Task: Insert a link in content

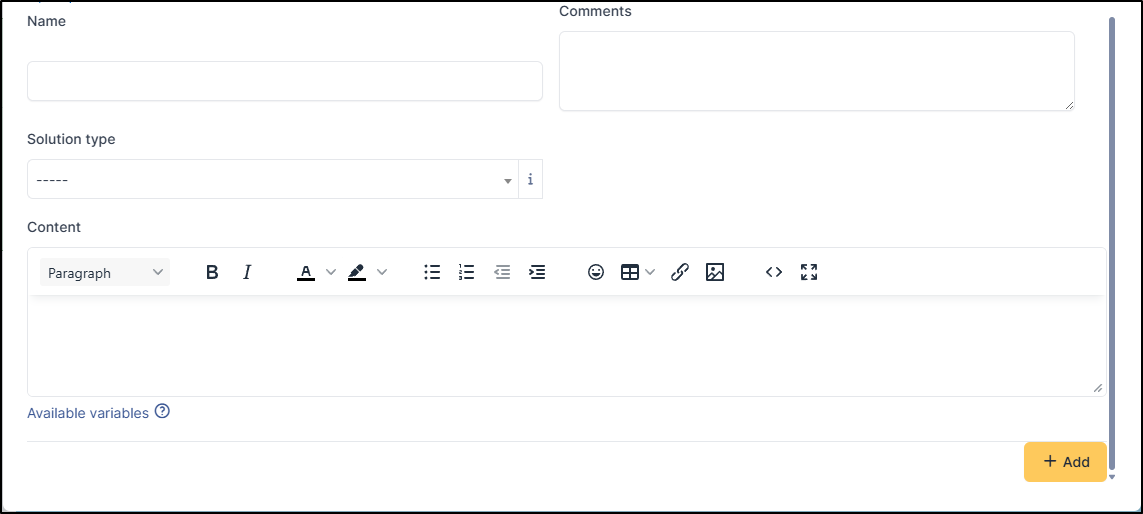Action: coord(680,272)
